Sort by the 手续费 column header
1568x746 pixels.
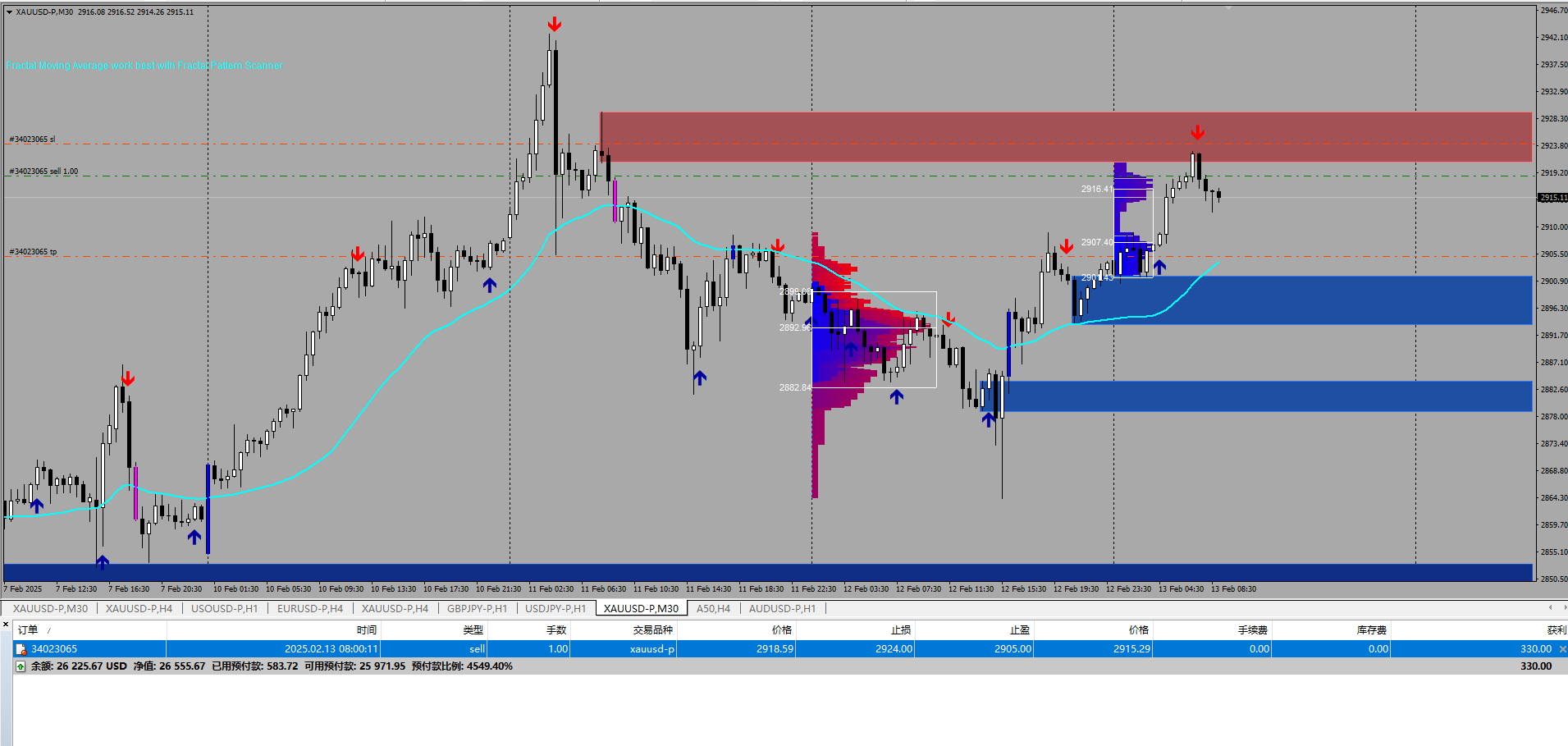[1253, 630]
